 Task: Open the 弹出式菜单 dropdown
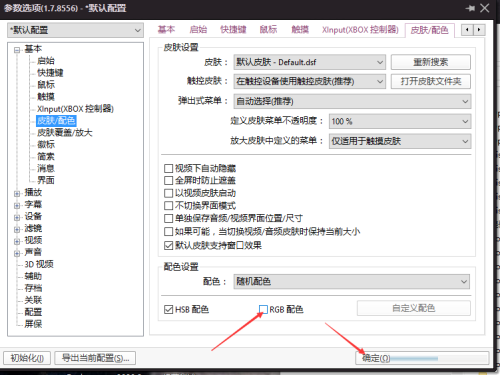click(x=352, y=101)
